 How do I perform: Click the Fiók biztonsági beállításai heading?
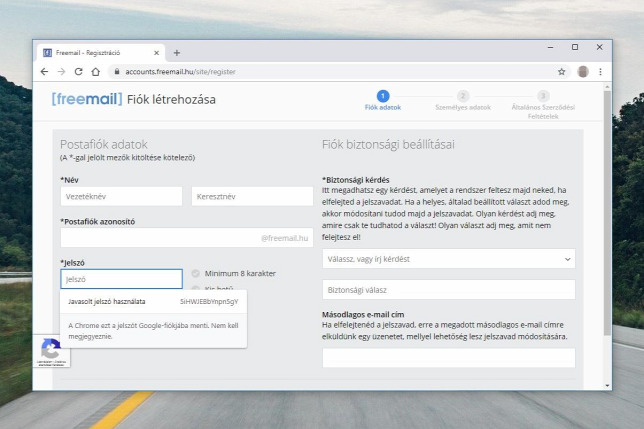388,145
